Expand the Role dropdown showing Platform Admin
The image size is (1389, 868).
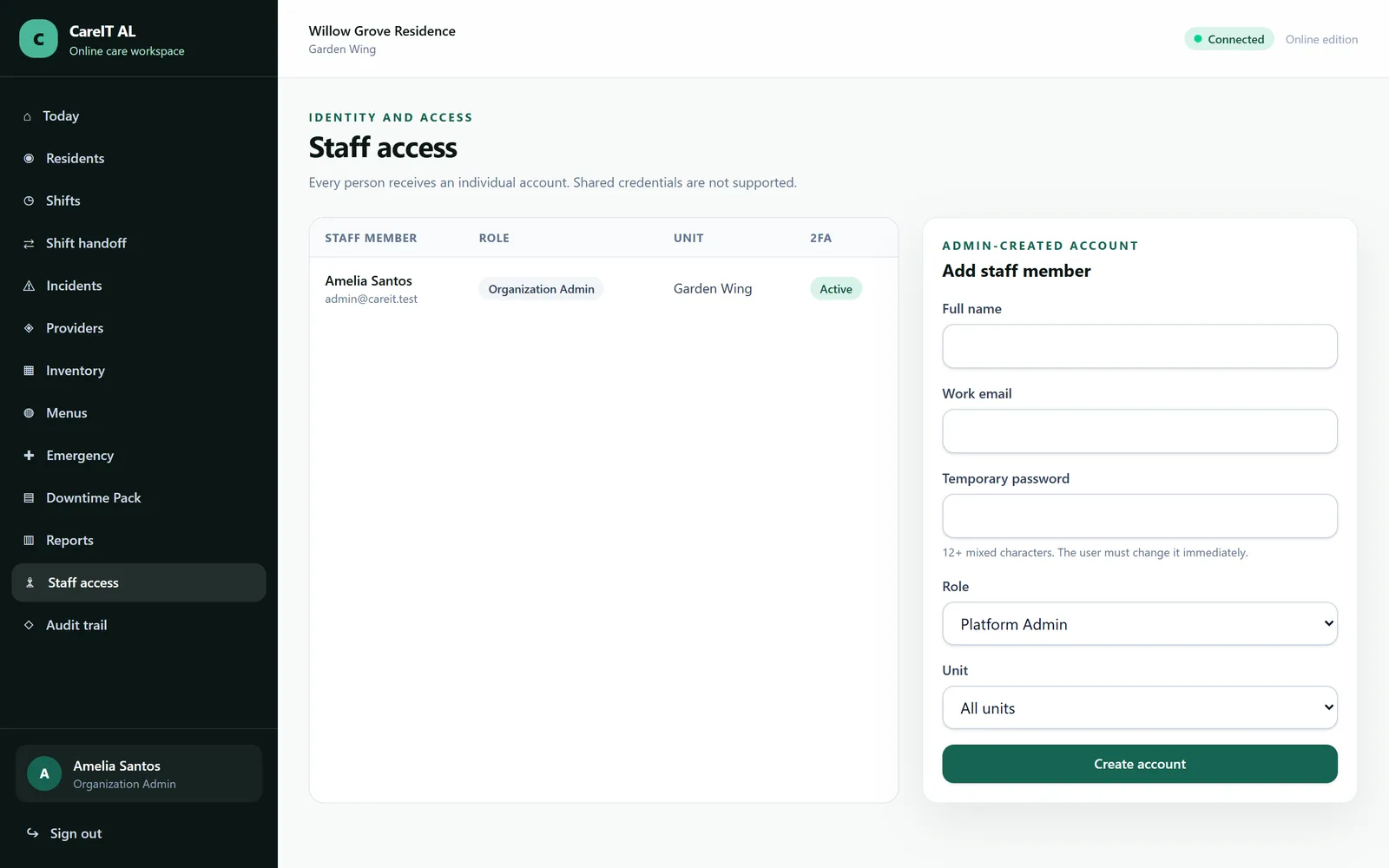[x=1140, y=624]
